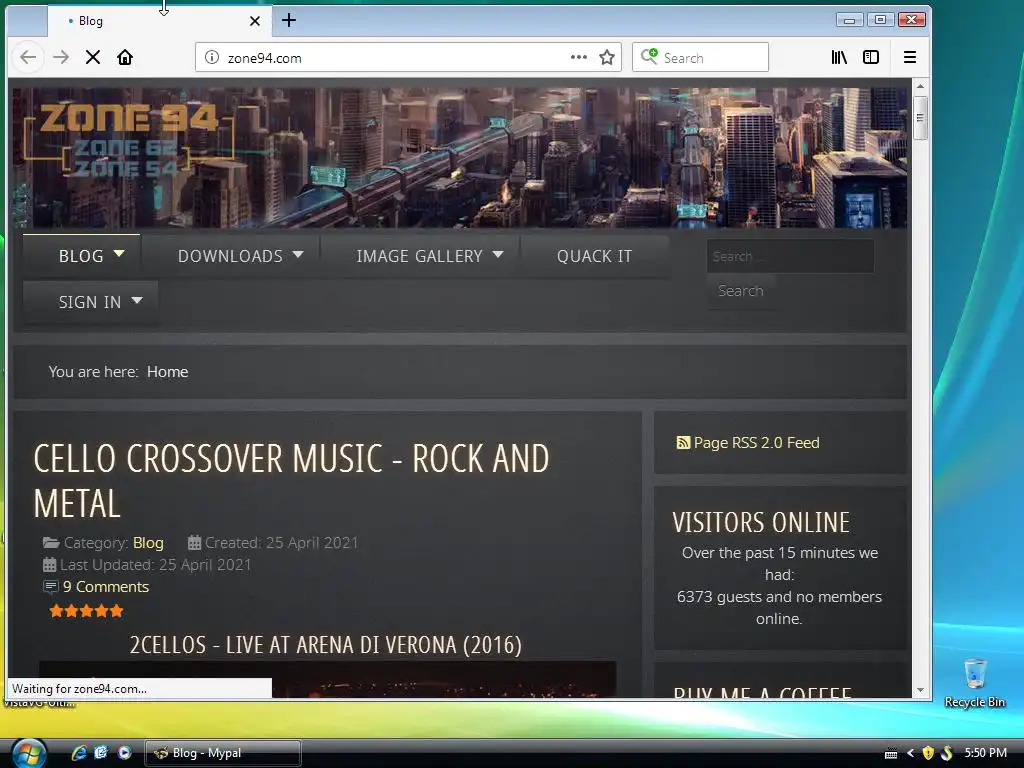Launch Internet Explorer from quick launch

click(x=79, y=753)
